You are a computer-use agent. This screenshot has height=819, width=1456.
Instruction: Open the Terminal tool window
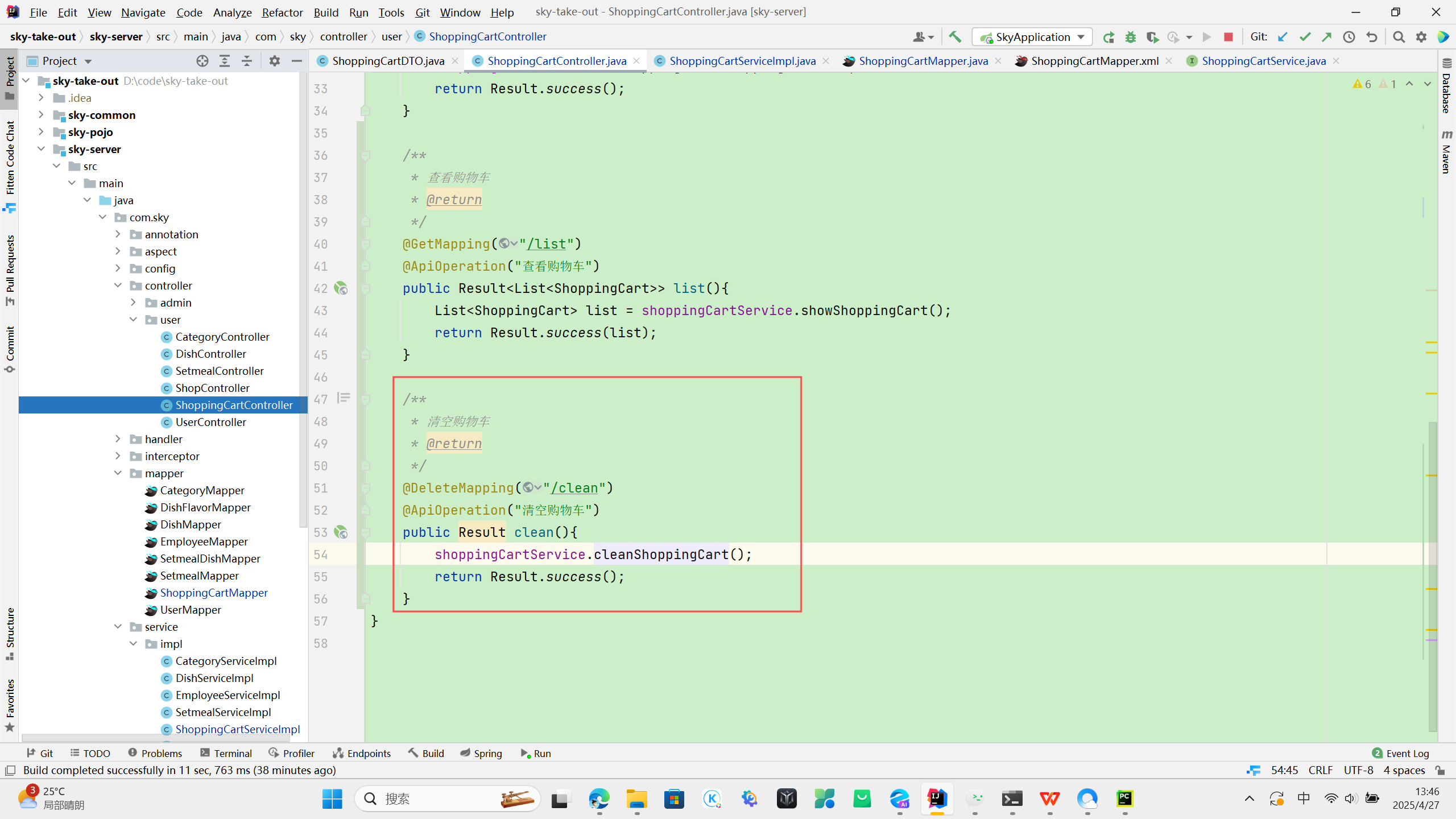226,753
